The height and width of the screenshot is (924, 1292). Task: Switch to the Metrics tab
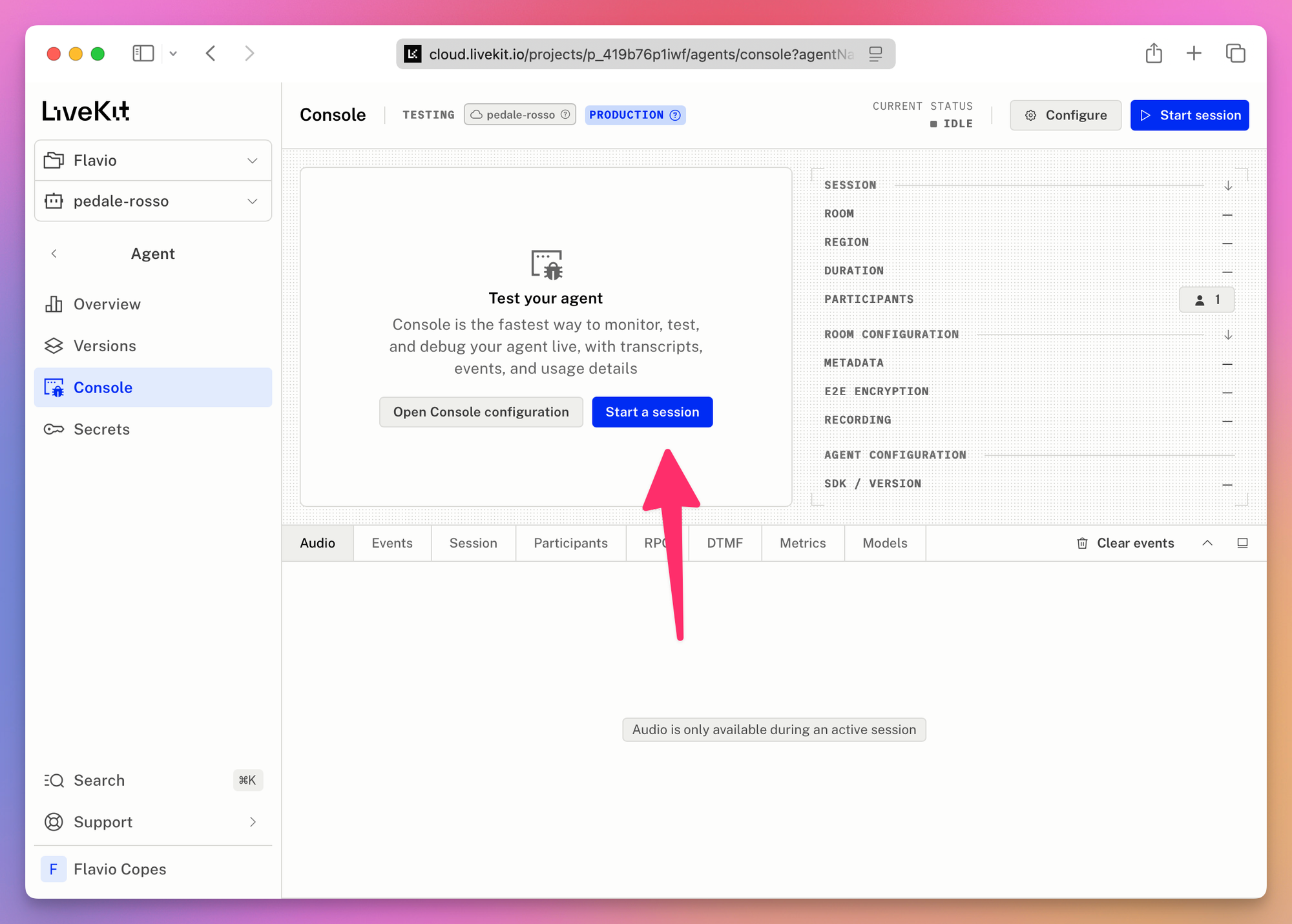point(803,543)
